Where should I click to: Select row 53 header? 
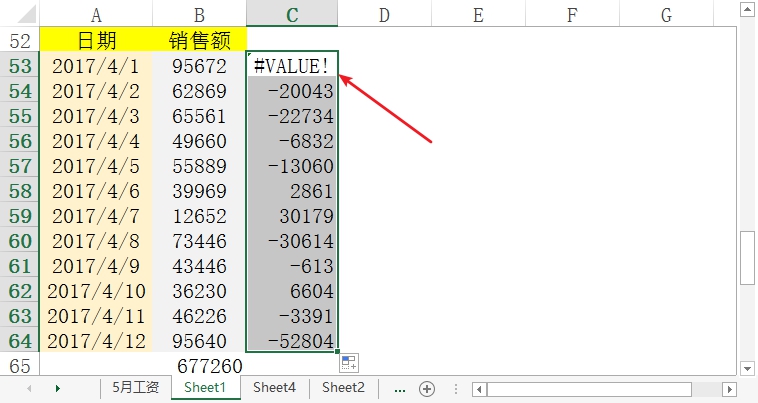click(x=20, y=65)
